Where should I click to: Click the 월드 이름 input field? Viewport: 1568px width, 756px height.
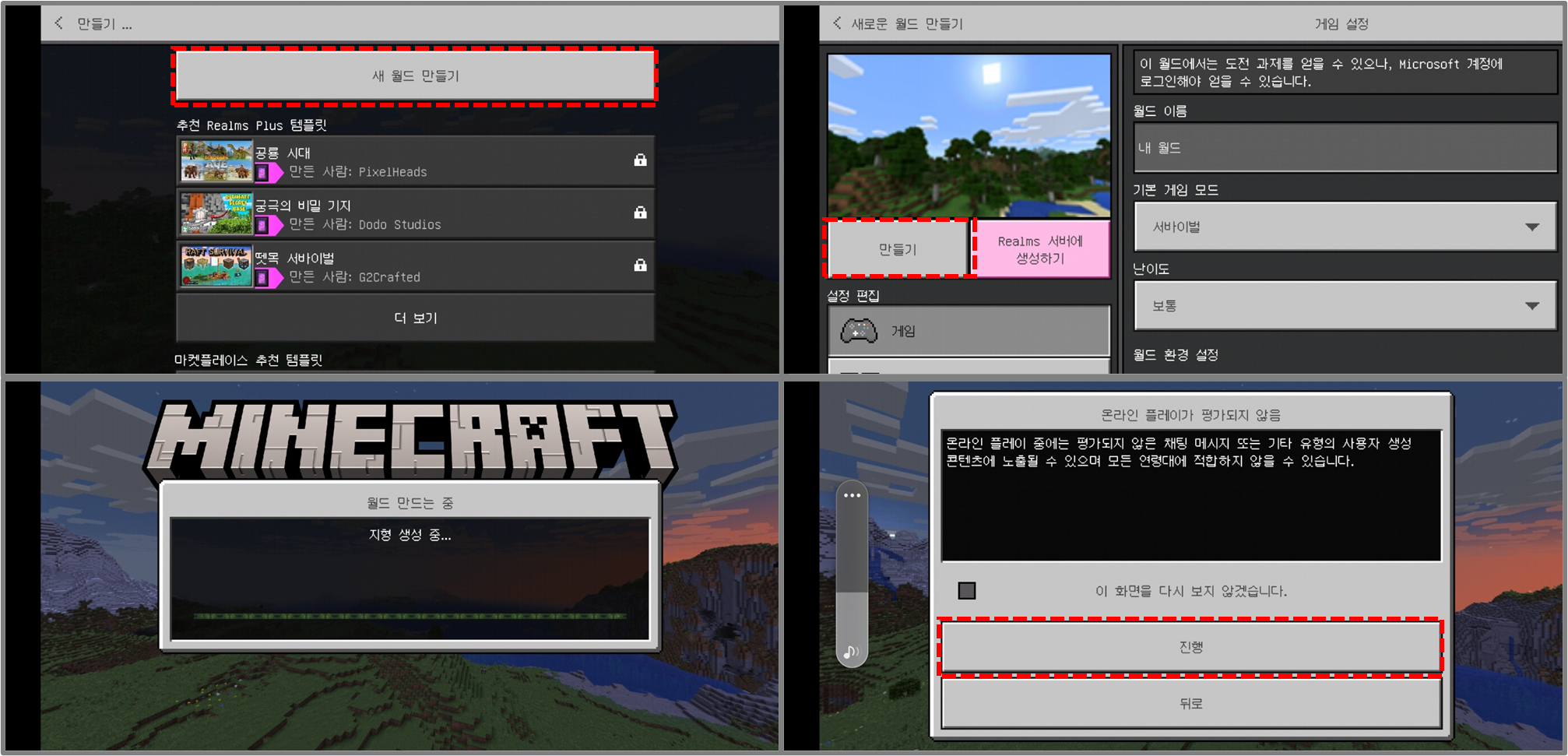1345,147
